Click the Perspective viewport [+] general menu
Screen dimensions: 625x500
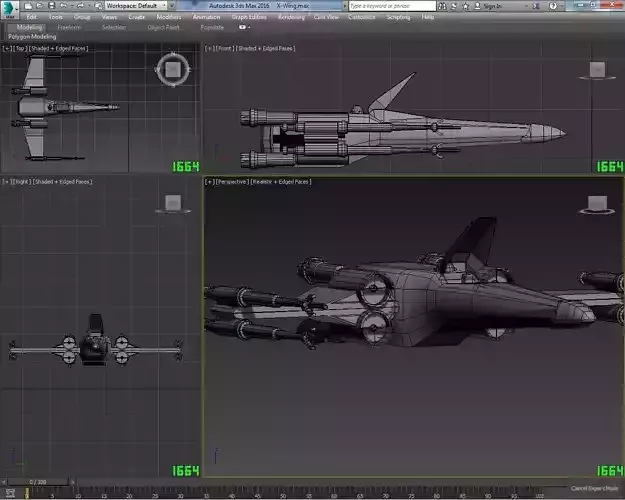(x=210, y=181)
